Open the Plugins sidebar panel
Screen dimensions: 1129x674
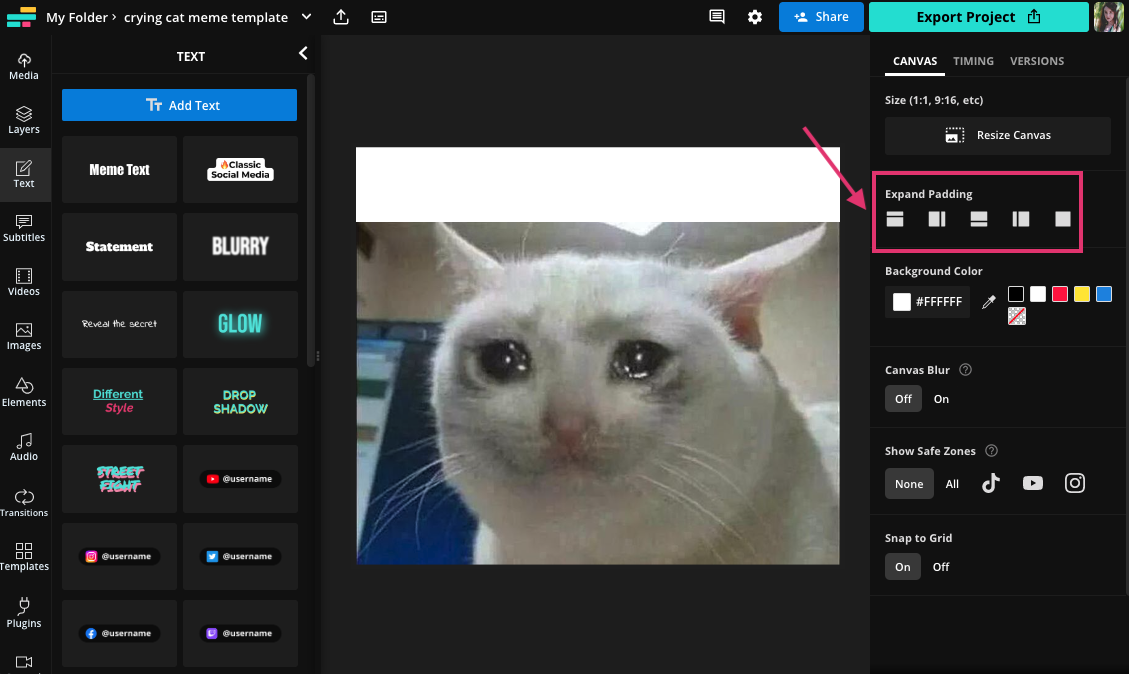(x=24, y=614)
